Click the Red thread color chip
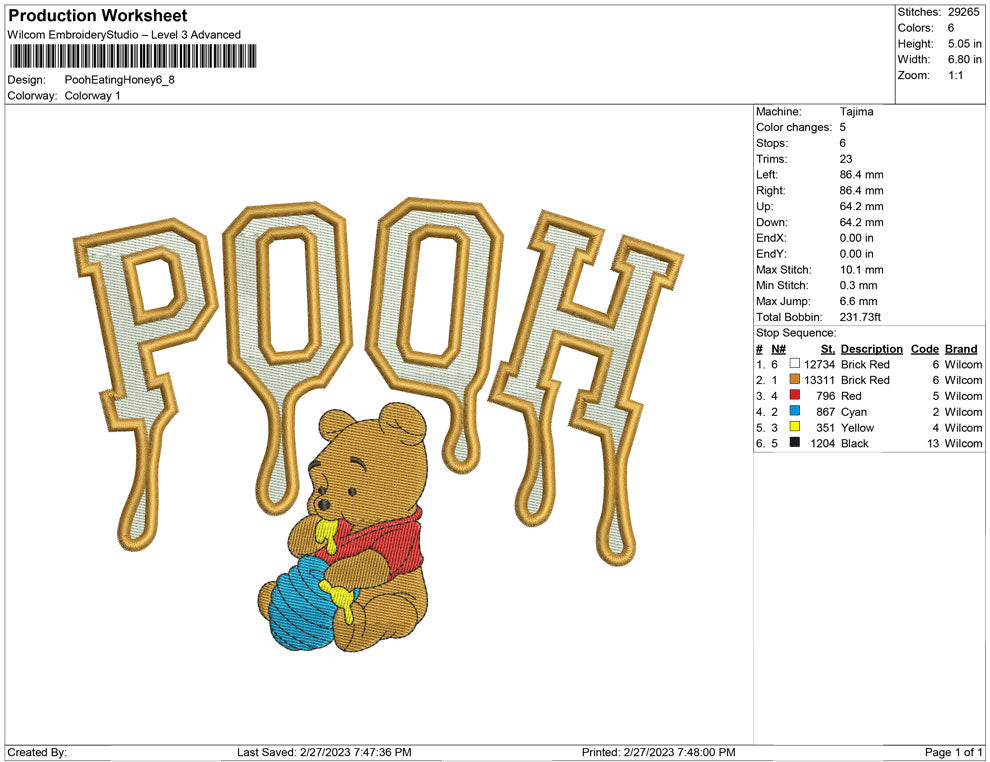Image resolution: width=990 pixels, height=762 pixels. [x=797, y=396]
